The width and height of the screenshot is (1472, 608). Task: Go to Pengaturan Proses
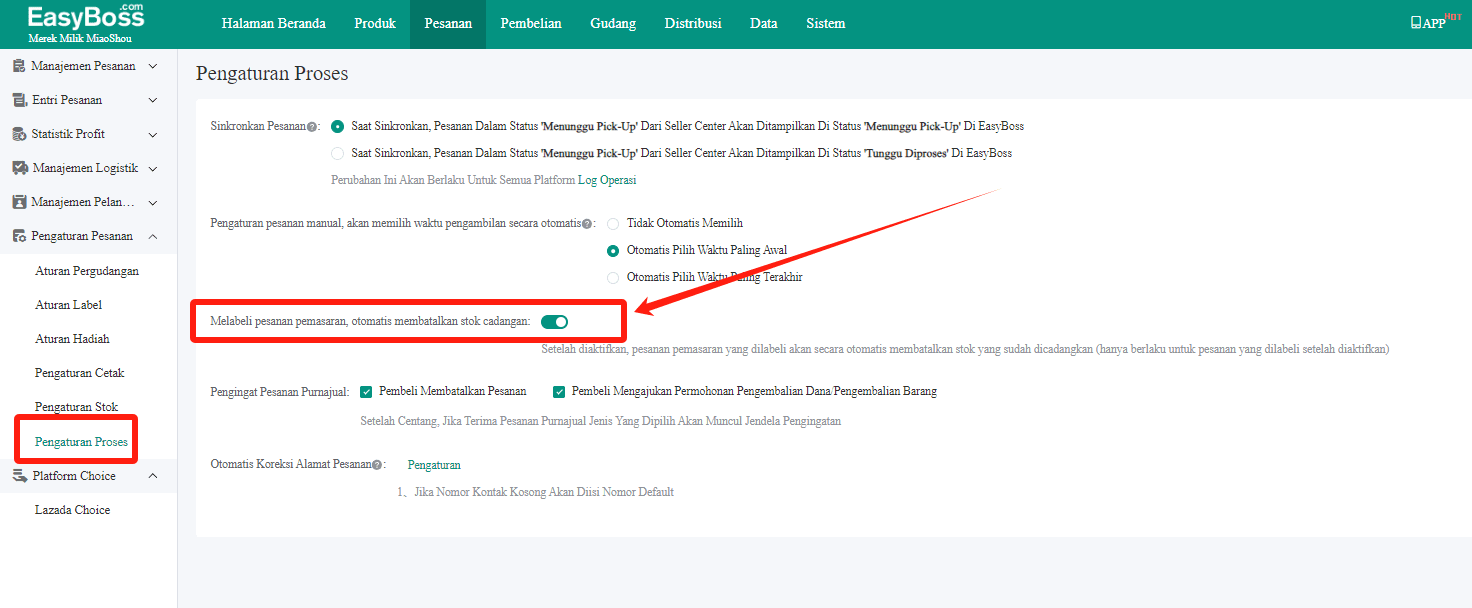point(81,442)
